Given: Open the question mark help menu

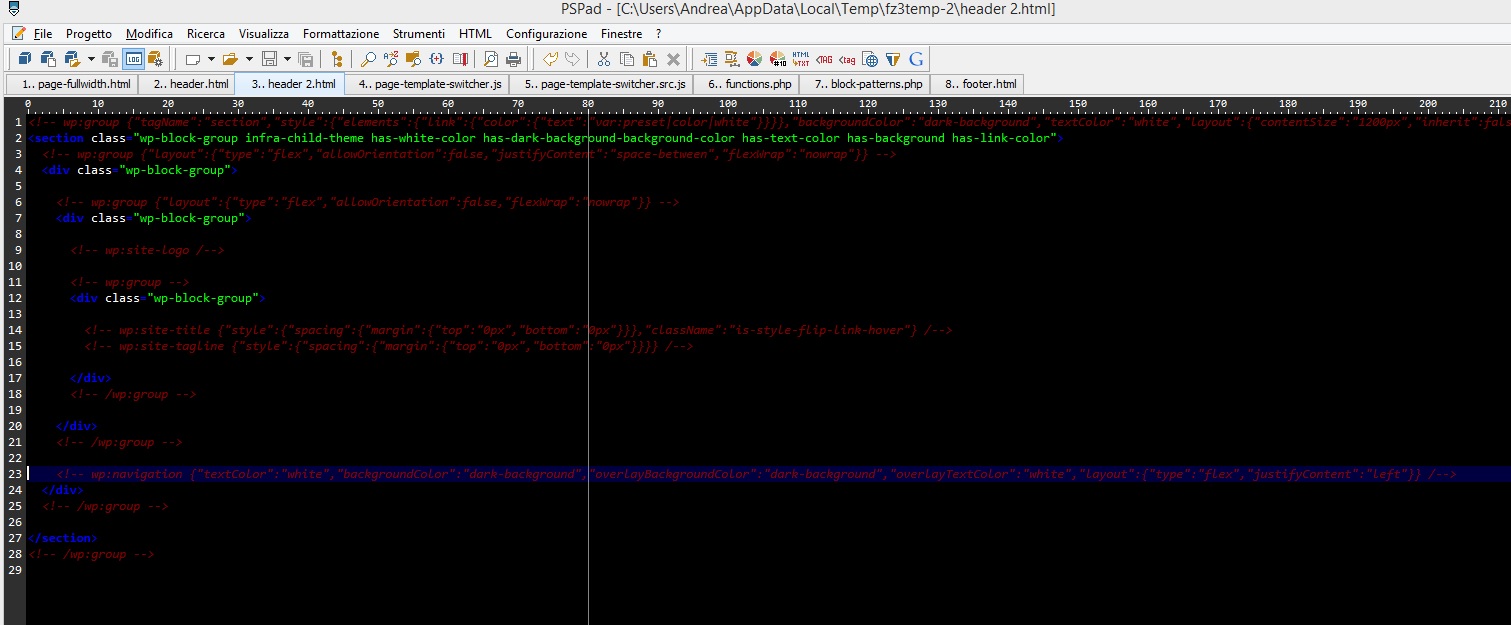Looking at the screenshot, I should (658, 33).
